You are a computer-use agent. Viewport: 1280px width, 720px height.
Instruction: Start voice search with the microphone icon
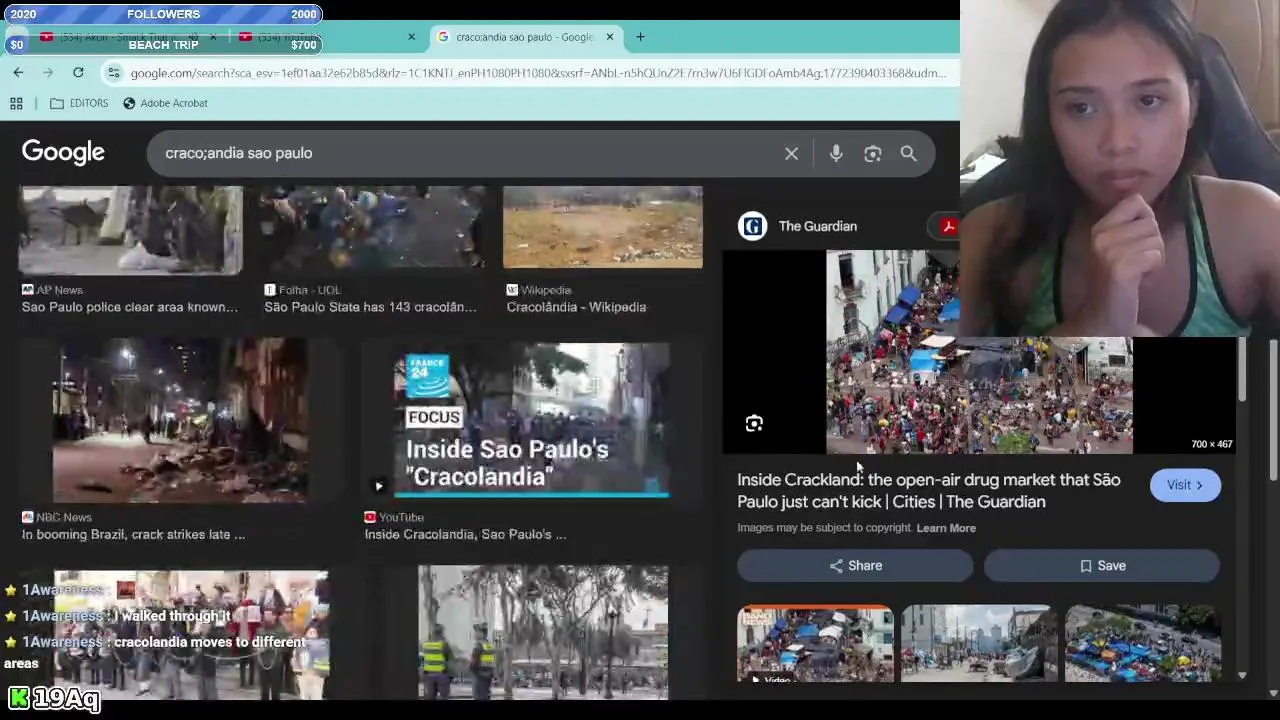(836, 153)
